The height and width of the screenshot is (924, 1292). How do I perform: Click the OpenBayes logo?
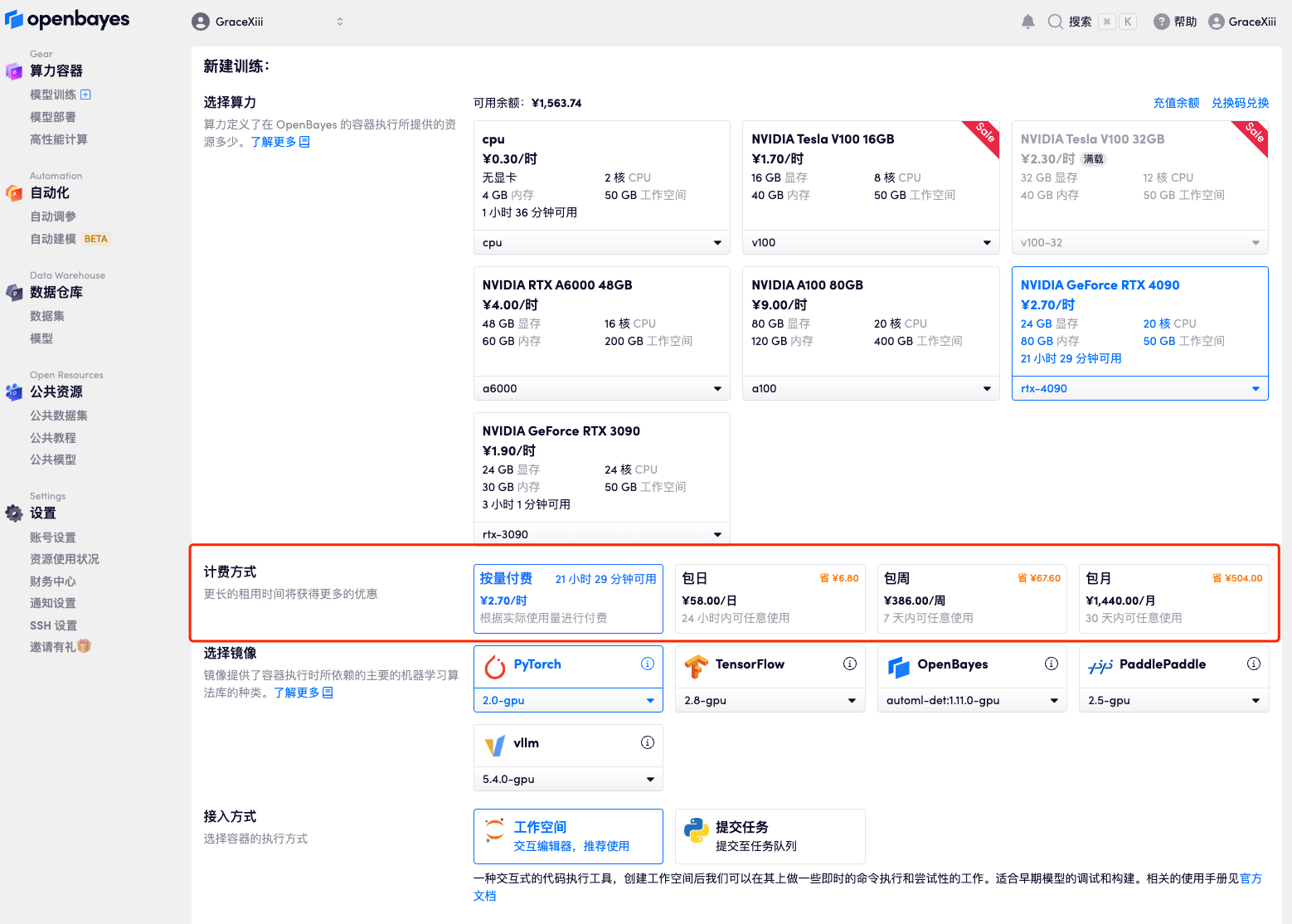[x=67, y=19]
